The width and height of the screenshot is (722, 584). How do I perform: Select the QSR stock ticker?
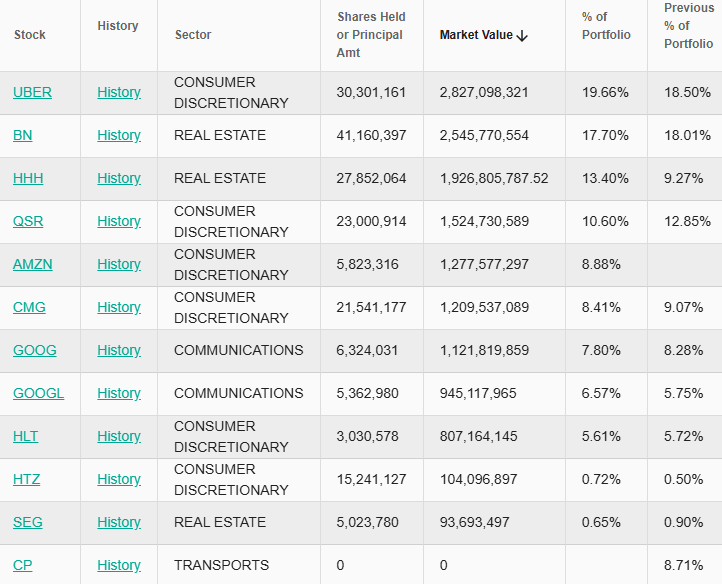point(28,221)
